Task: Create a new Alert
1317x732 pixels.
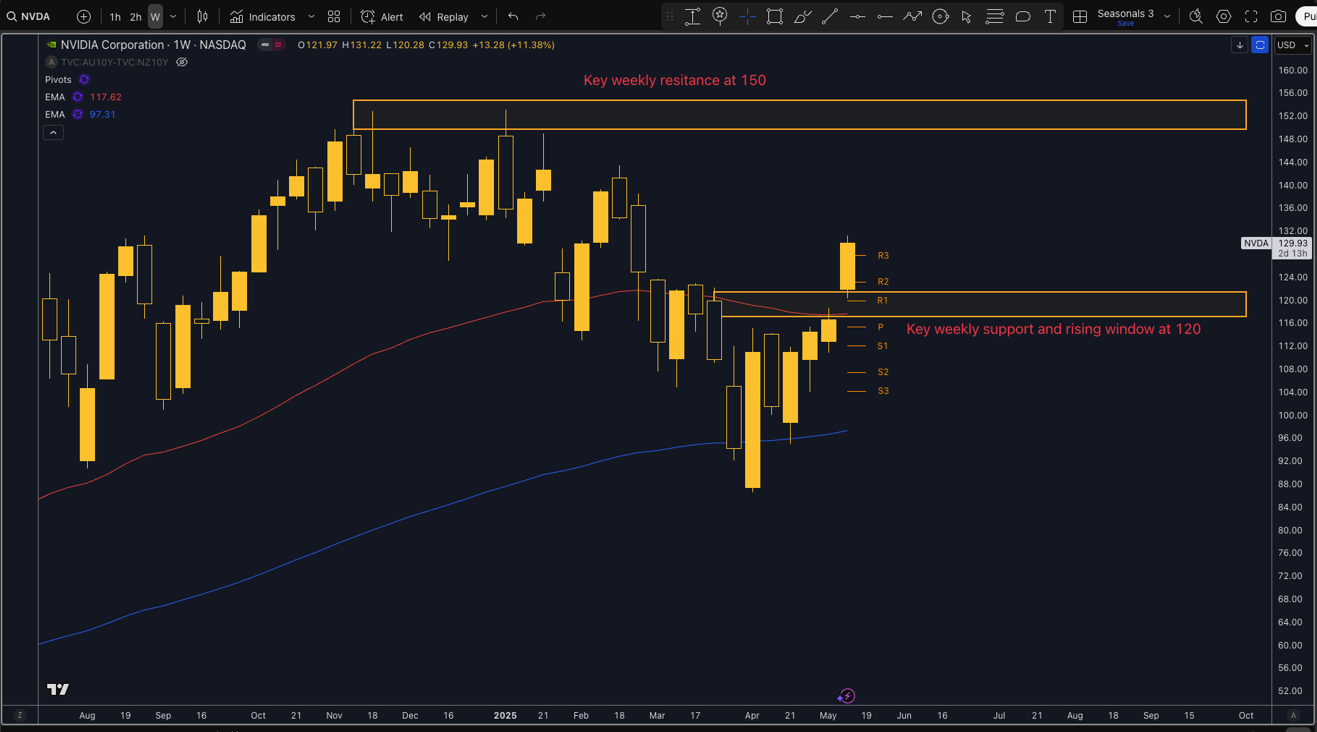Action: pyautogui.click(x=382, y=16)
